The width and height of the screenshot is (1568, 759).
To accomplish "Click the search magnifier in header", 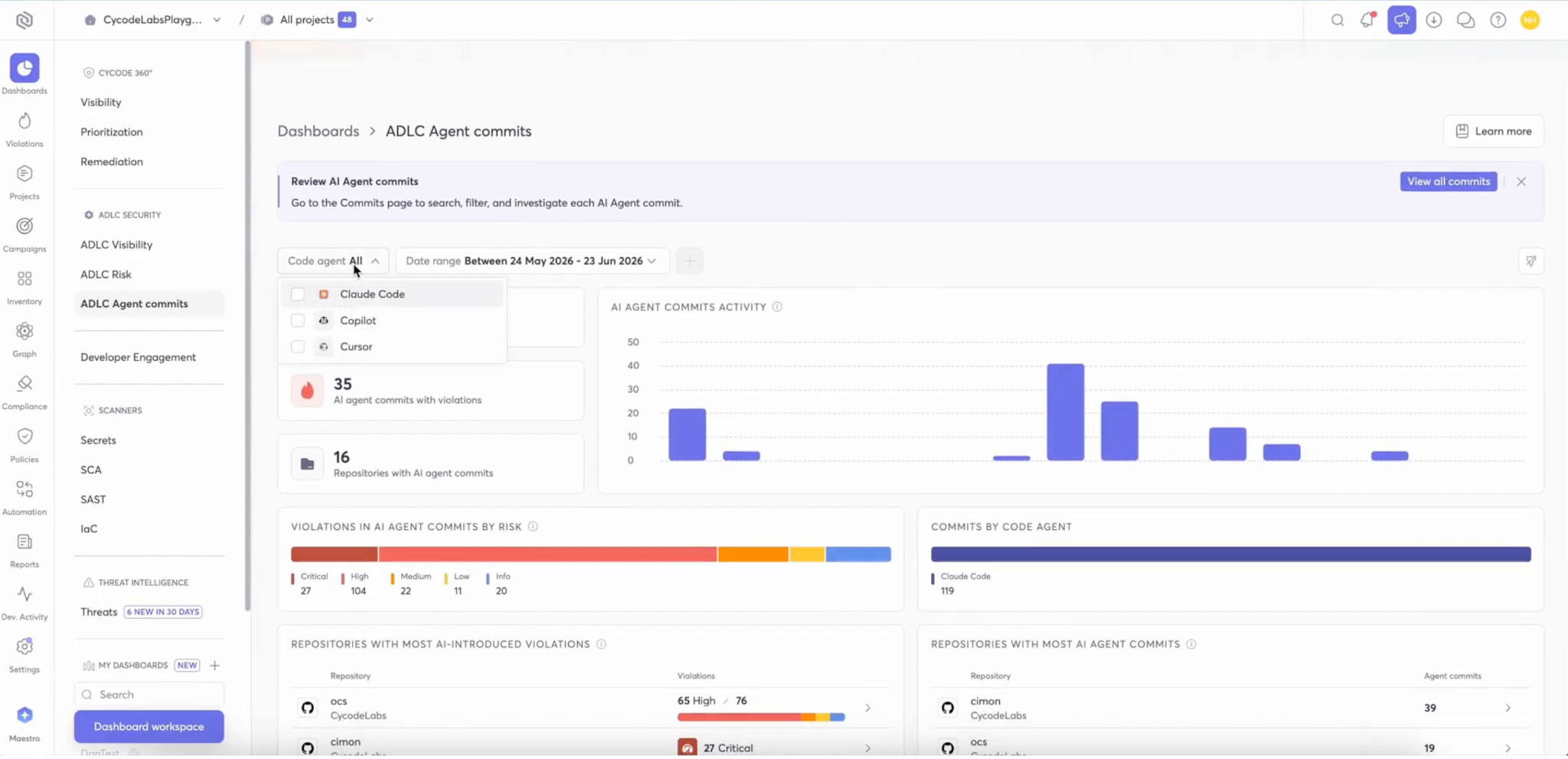I will pyautogui.click(x=1338, y=20).
